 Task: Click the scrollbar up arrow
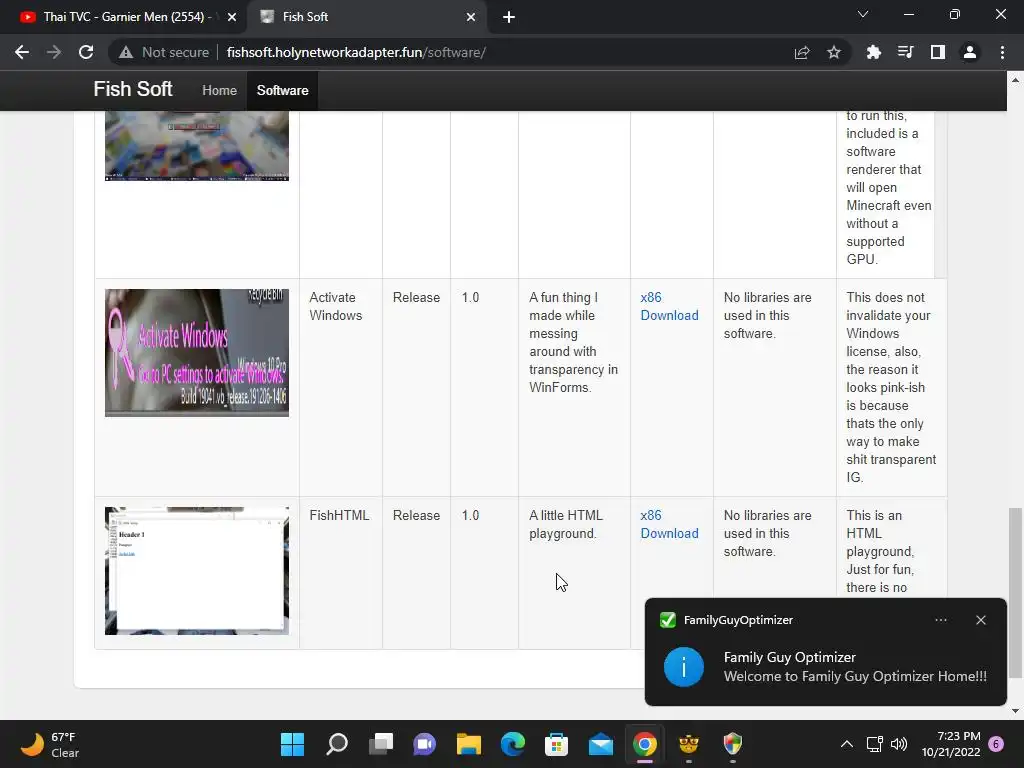pyautogui.click(x=1014, y=80)
